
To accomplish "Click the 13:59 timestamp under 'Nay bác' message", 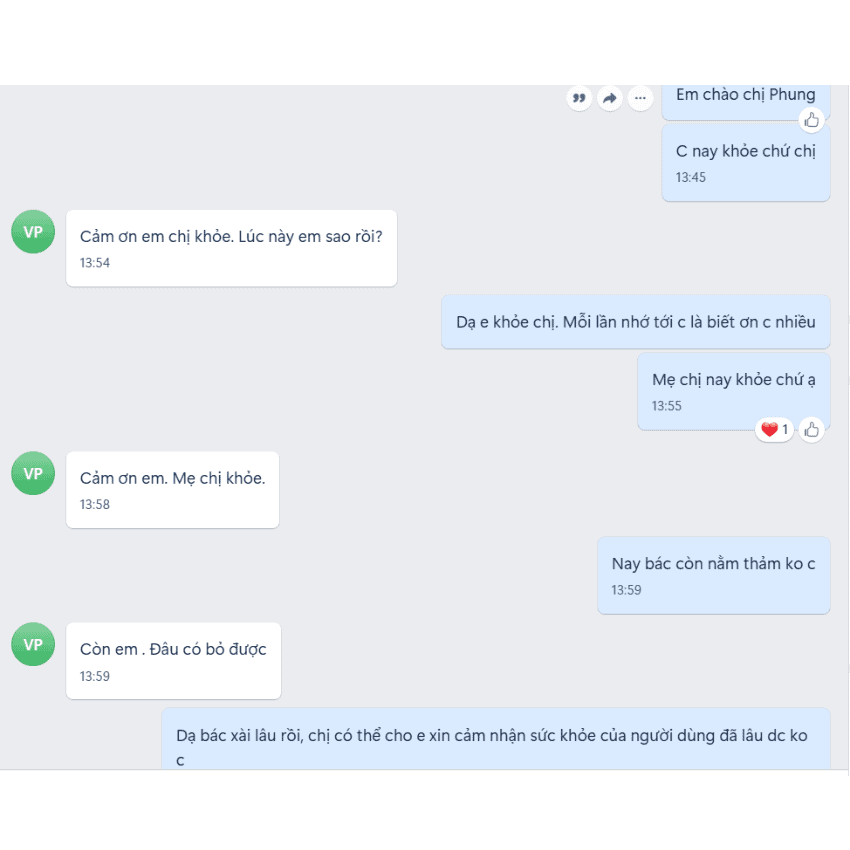I will (626, 590).
